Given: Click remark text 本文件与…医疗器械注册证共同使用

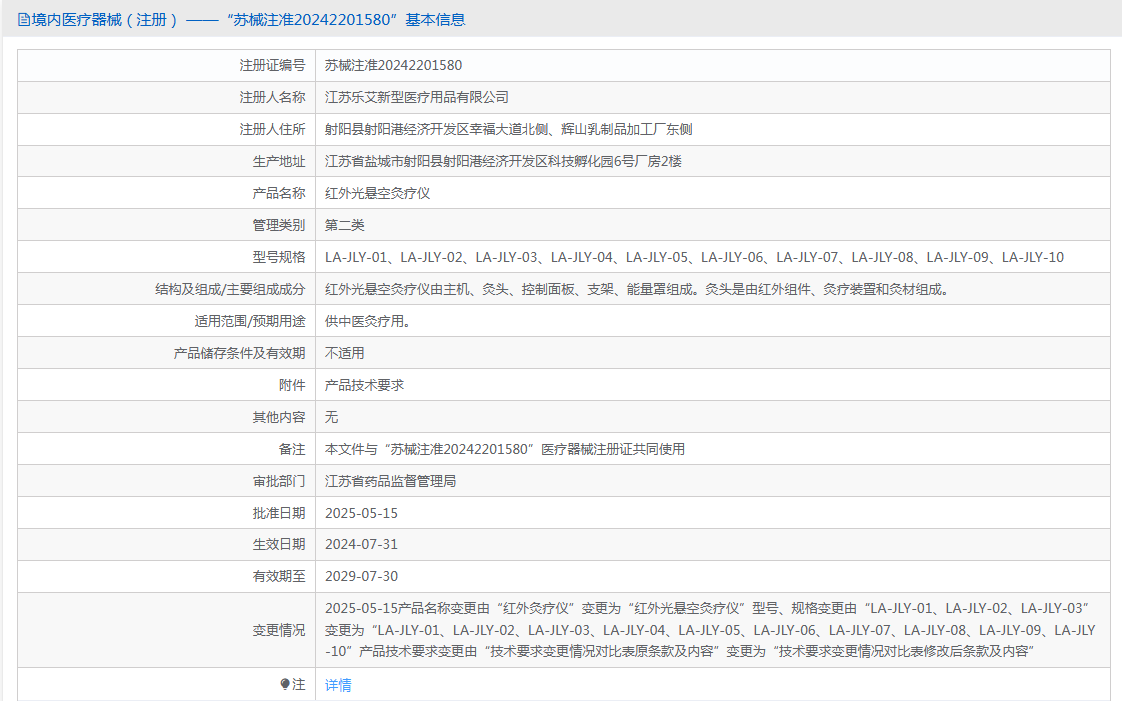Looking at the screenshot, I should [x=504, y=449].
